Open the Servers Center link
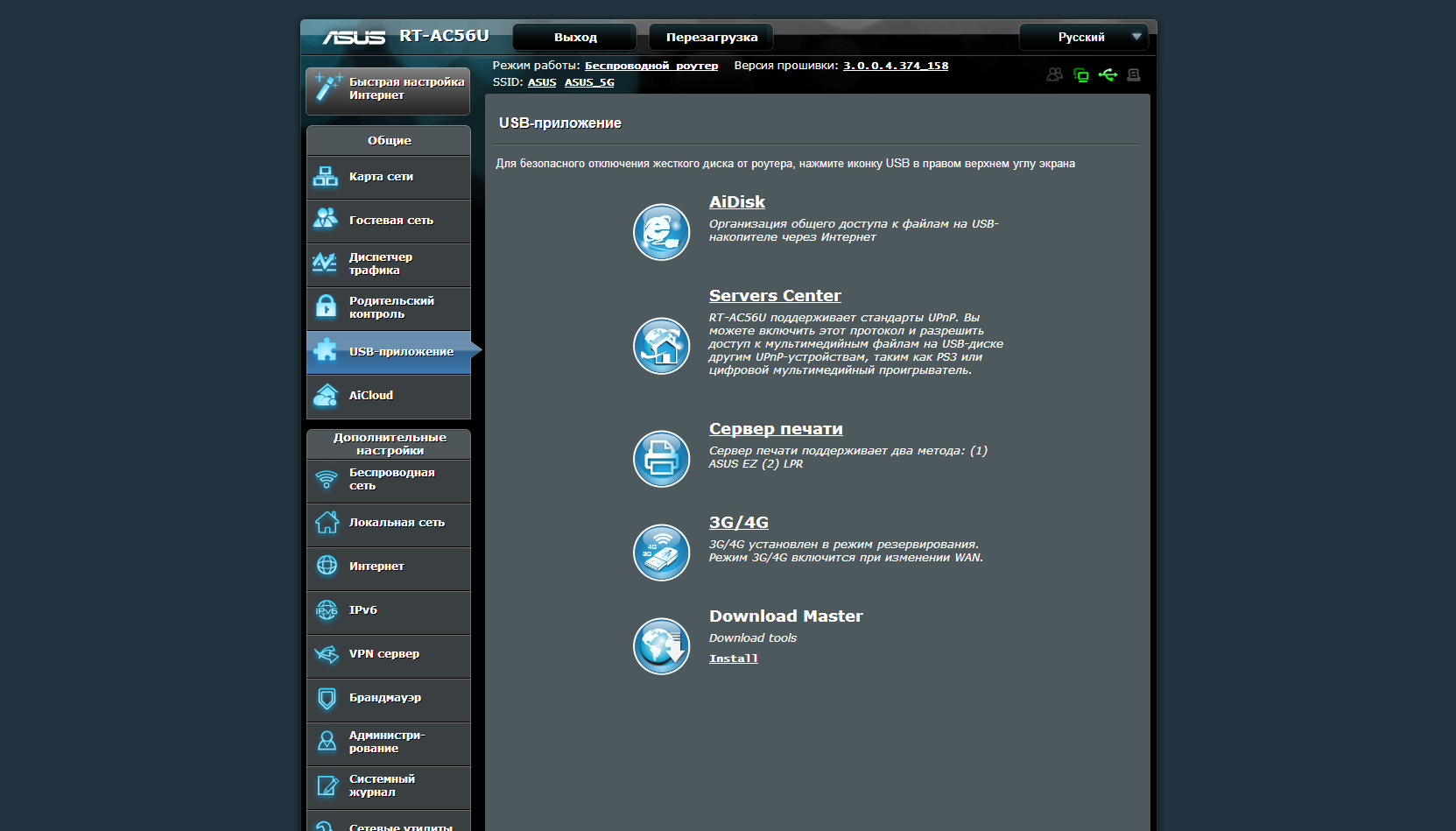This screenshot has height=831, width=1456. (775, 295)
